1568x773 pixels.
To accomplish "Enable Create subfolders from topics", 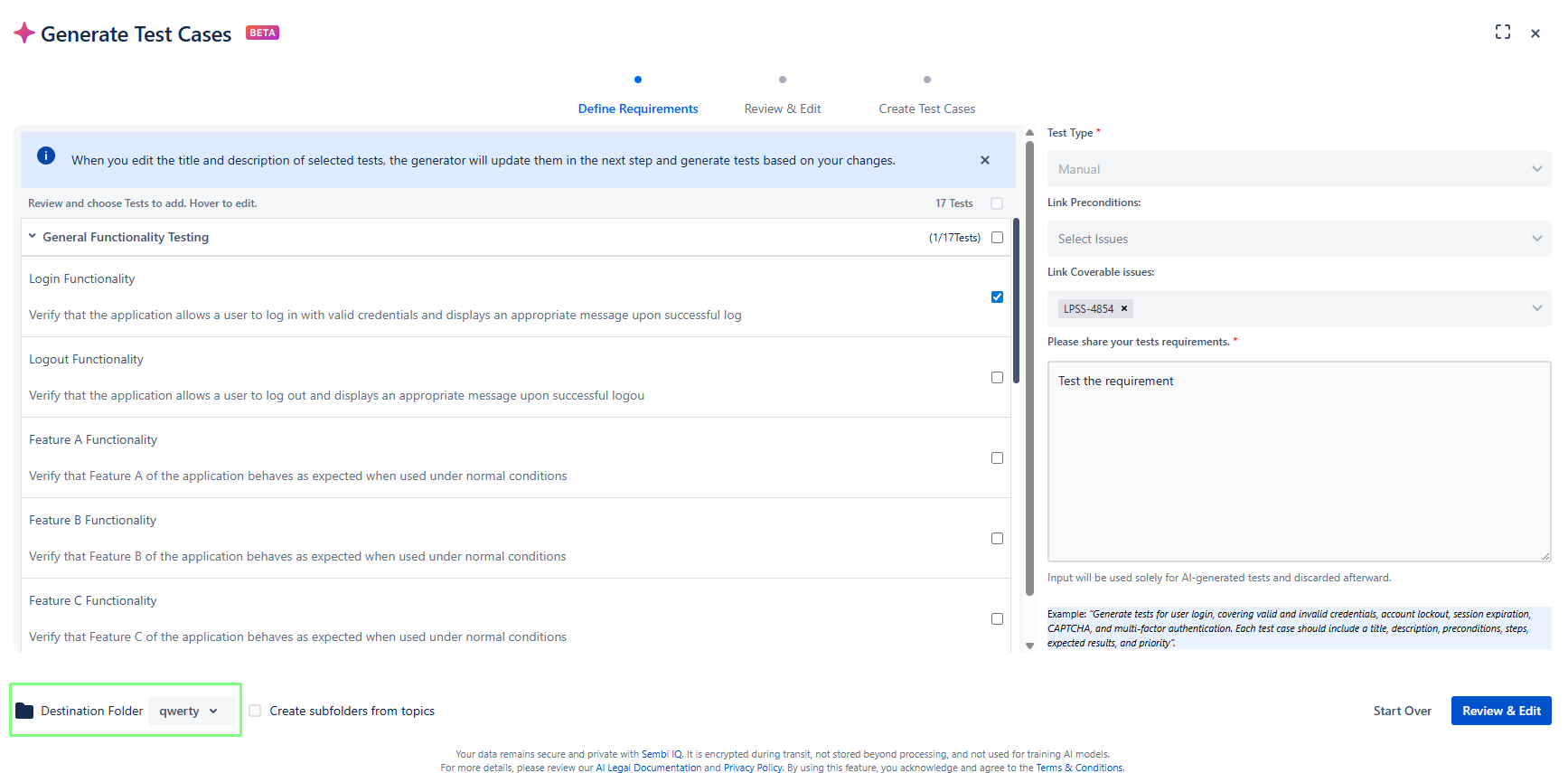I will click(x=255, y=711).
